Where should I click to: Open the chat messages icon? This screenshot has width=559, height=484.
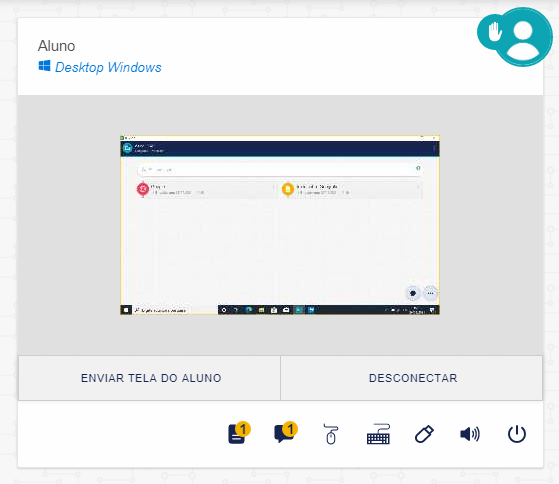point(285,433)
